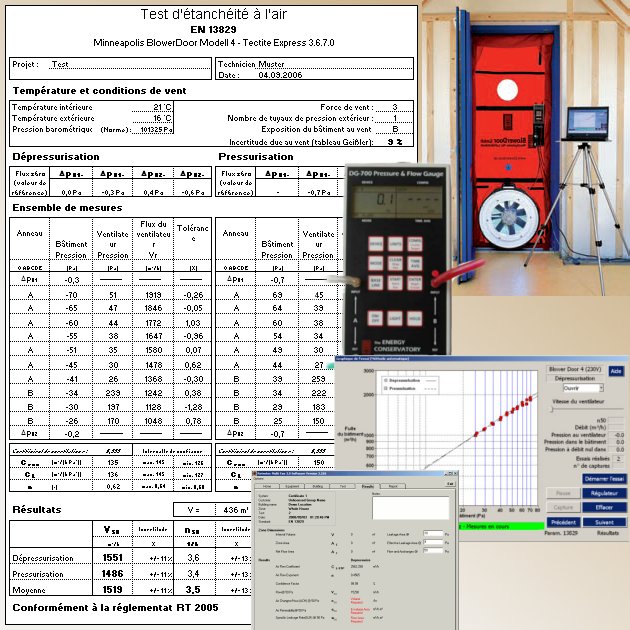Click the 'Test d'étanchéité à l'air' title
630x630 pixels.
tap(213, 14)
